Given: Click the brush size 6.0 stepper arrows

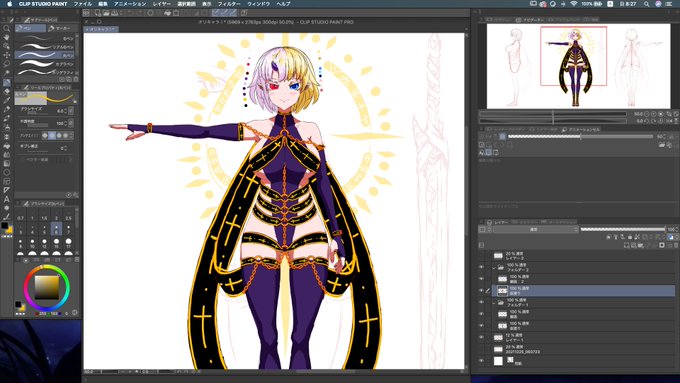Looking at the screenshot, I should [66, 111].
